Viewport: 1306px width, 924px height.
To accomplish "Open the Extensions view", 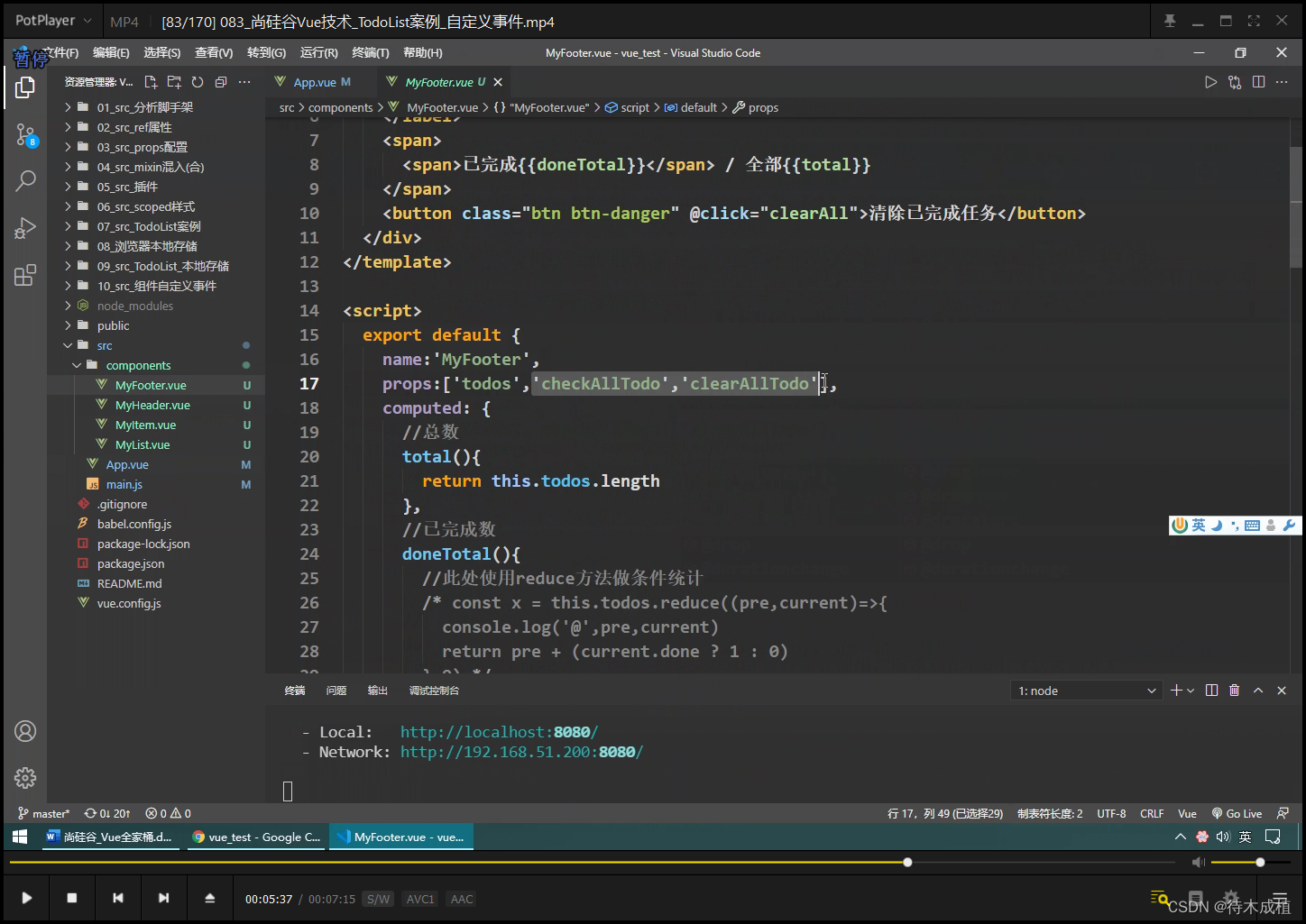I will point(25,275).
